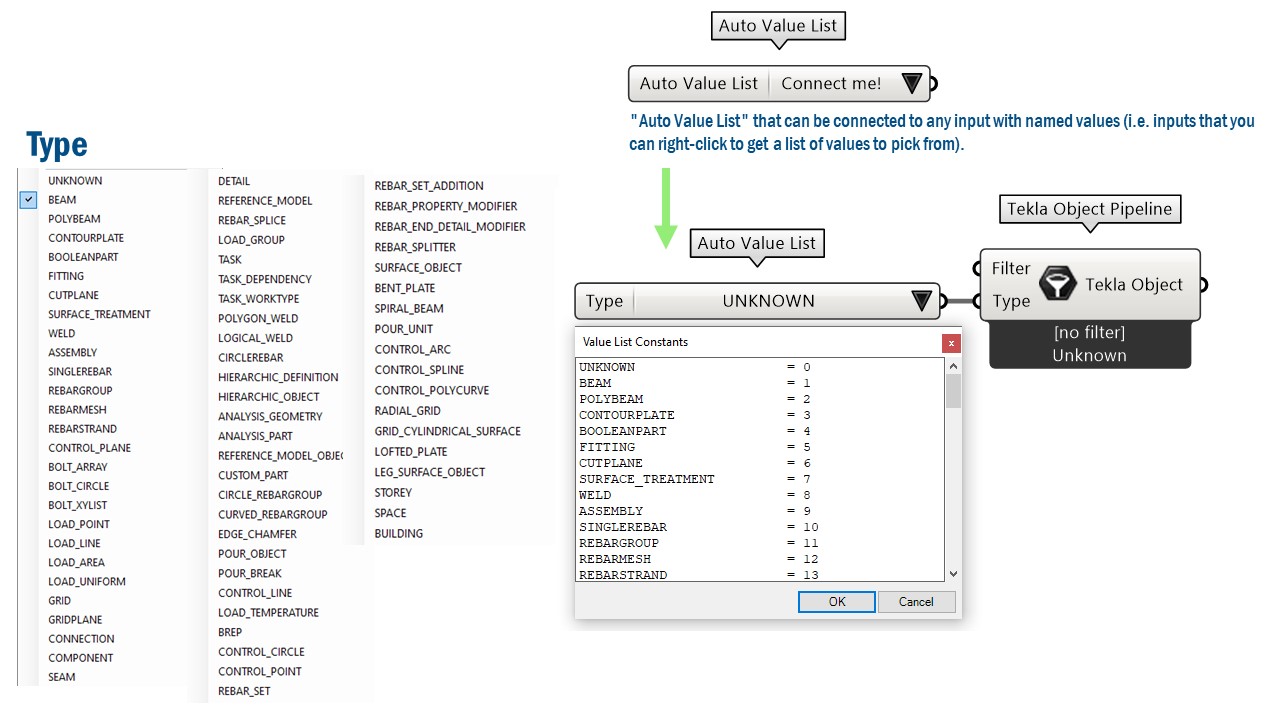Choose POLYBEAM from the Type menu
This screenshot has width=1280, height=720.
pos(74,219)
